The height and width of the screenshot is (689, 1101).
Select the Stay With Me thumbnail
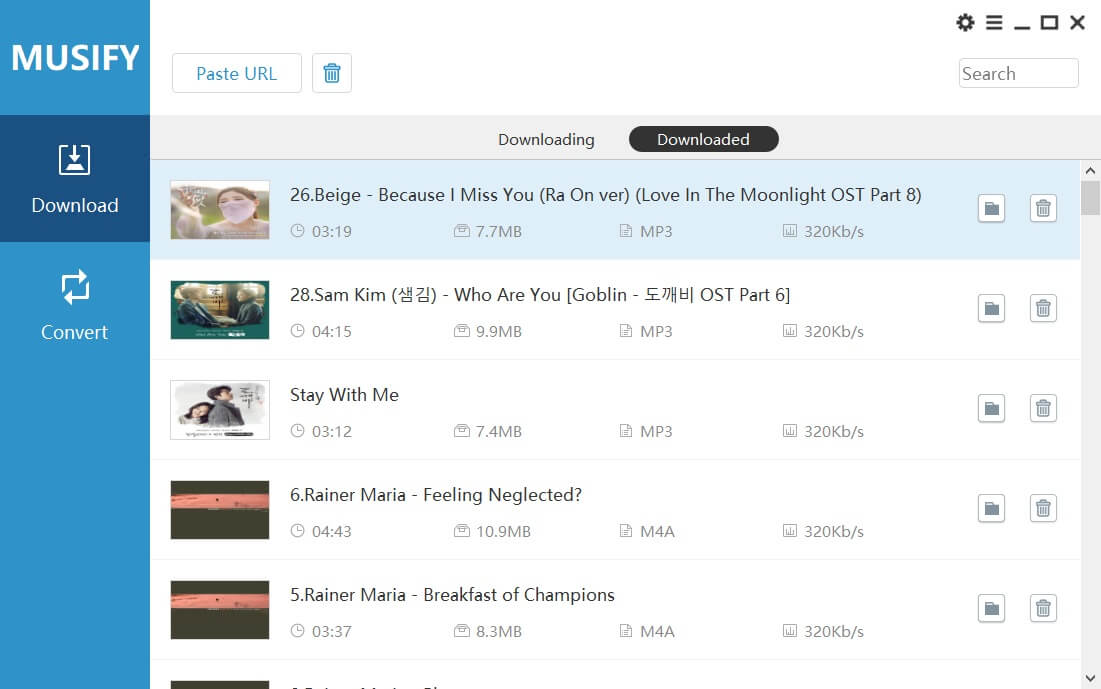[220, 410]
